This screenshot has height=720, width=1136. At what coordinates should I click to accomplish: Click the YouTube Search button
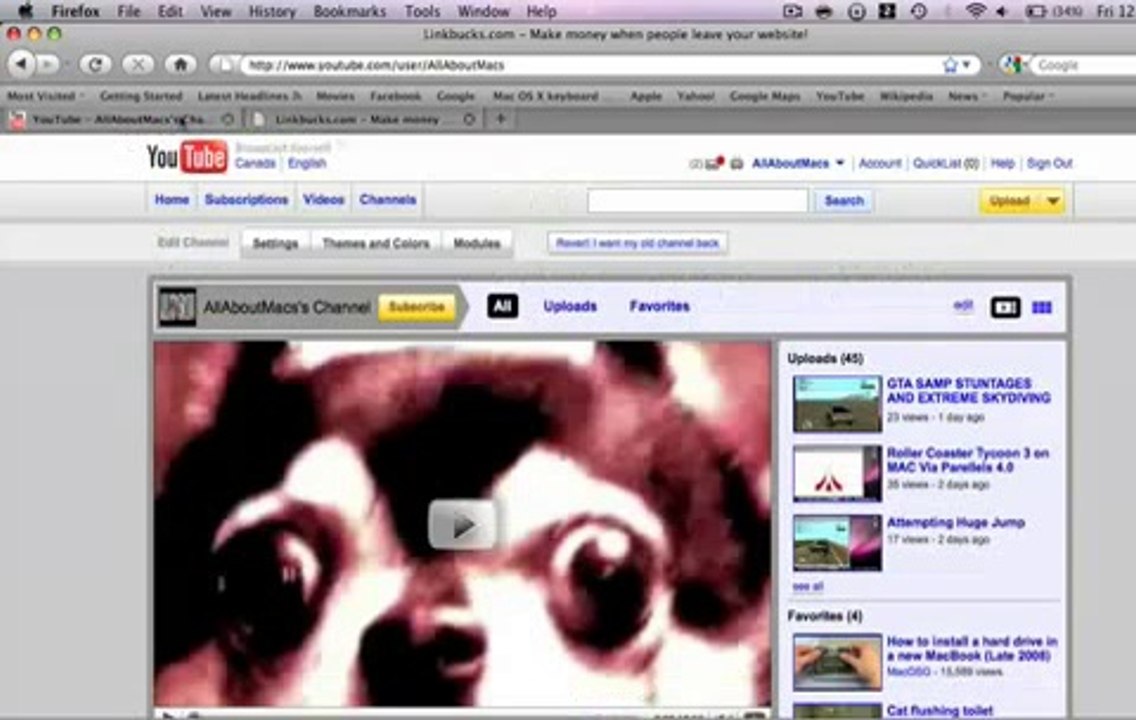(x=844, y=201)
